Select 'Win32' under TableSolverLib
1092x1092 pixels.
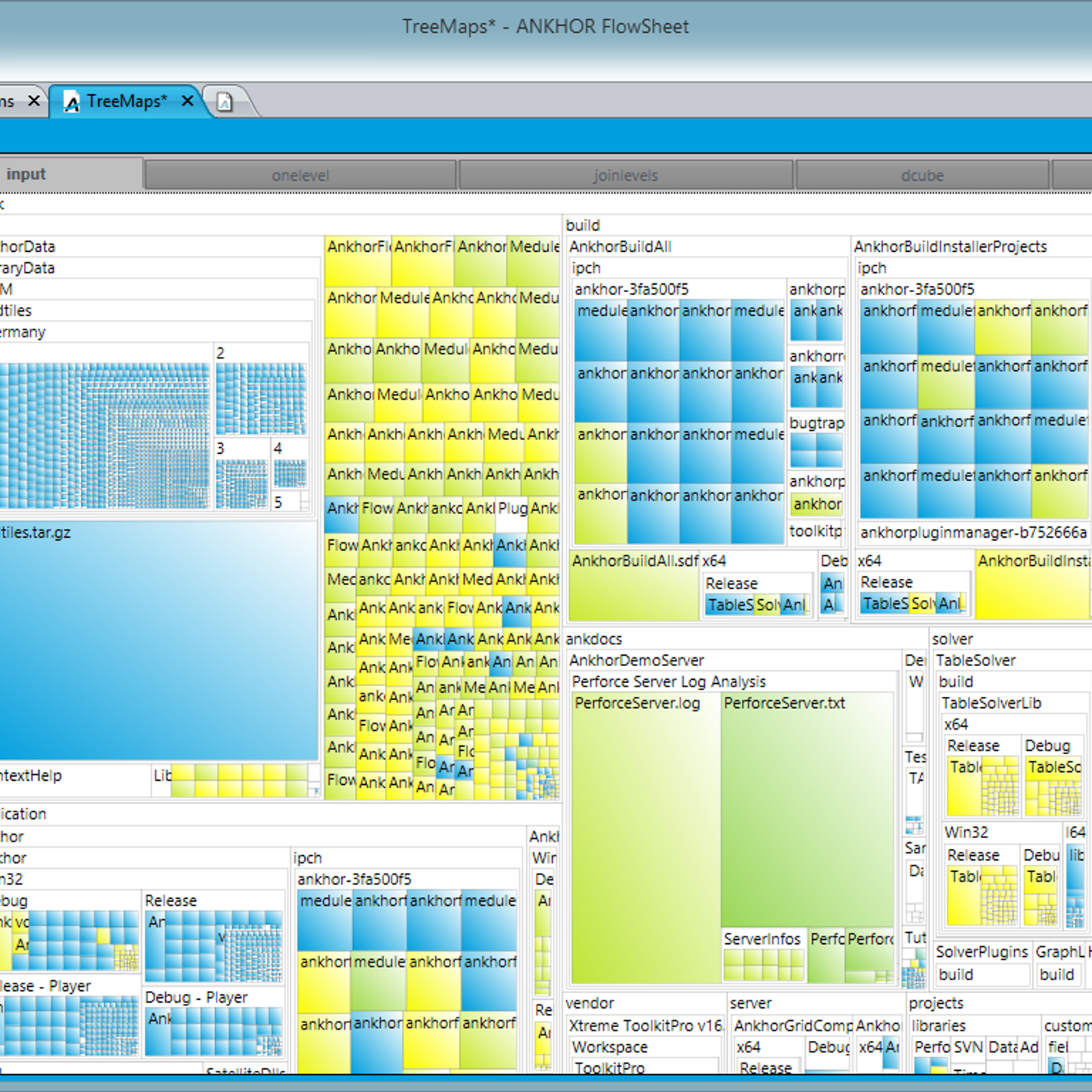(x=966, y=832)
